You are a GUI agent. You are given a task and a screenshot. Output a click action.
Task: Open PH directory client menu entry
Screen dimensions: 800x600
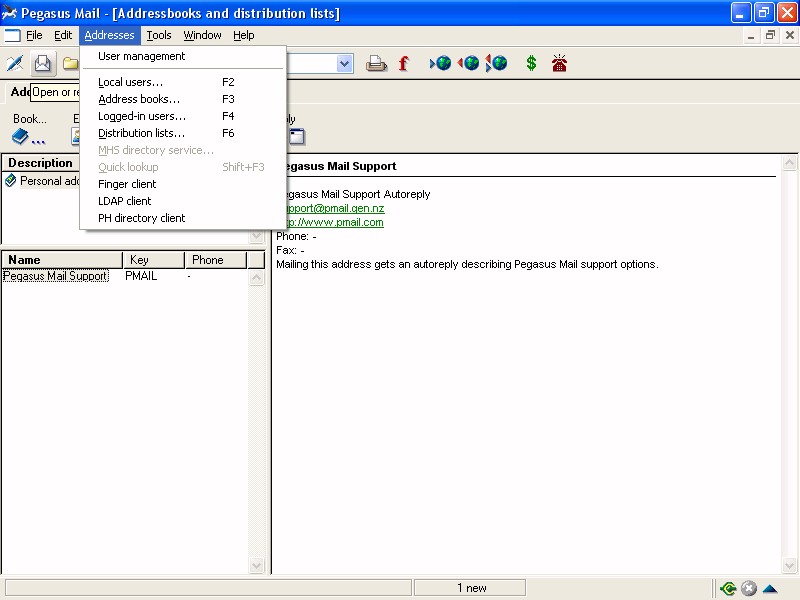tap(183, 218)
